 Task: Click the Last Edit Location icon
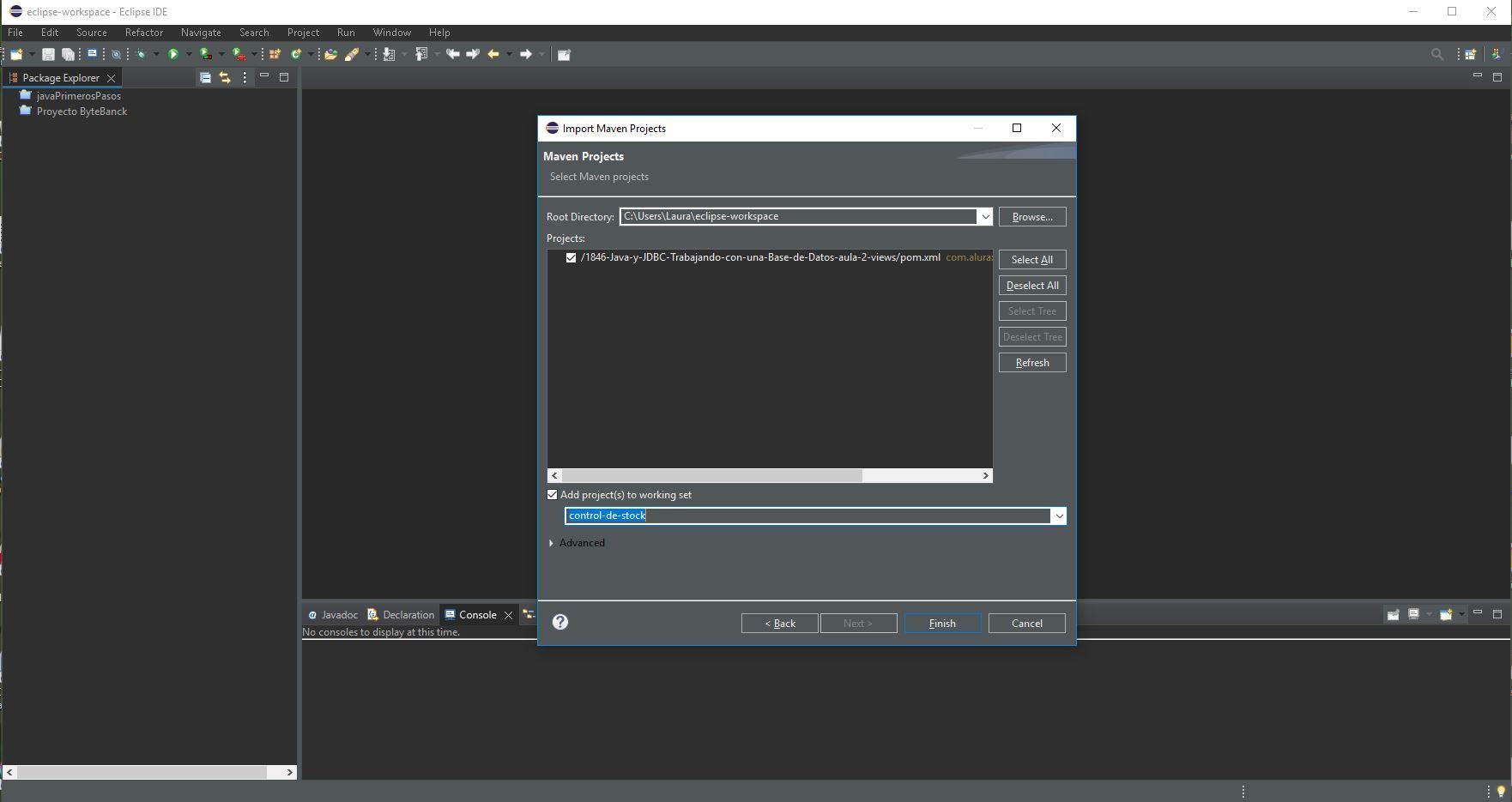[452, 54]
